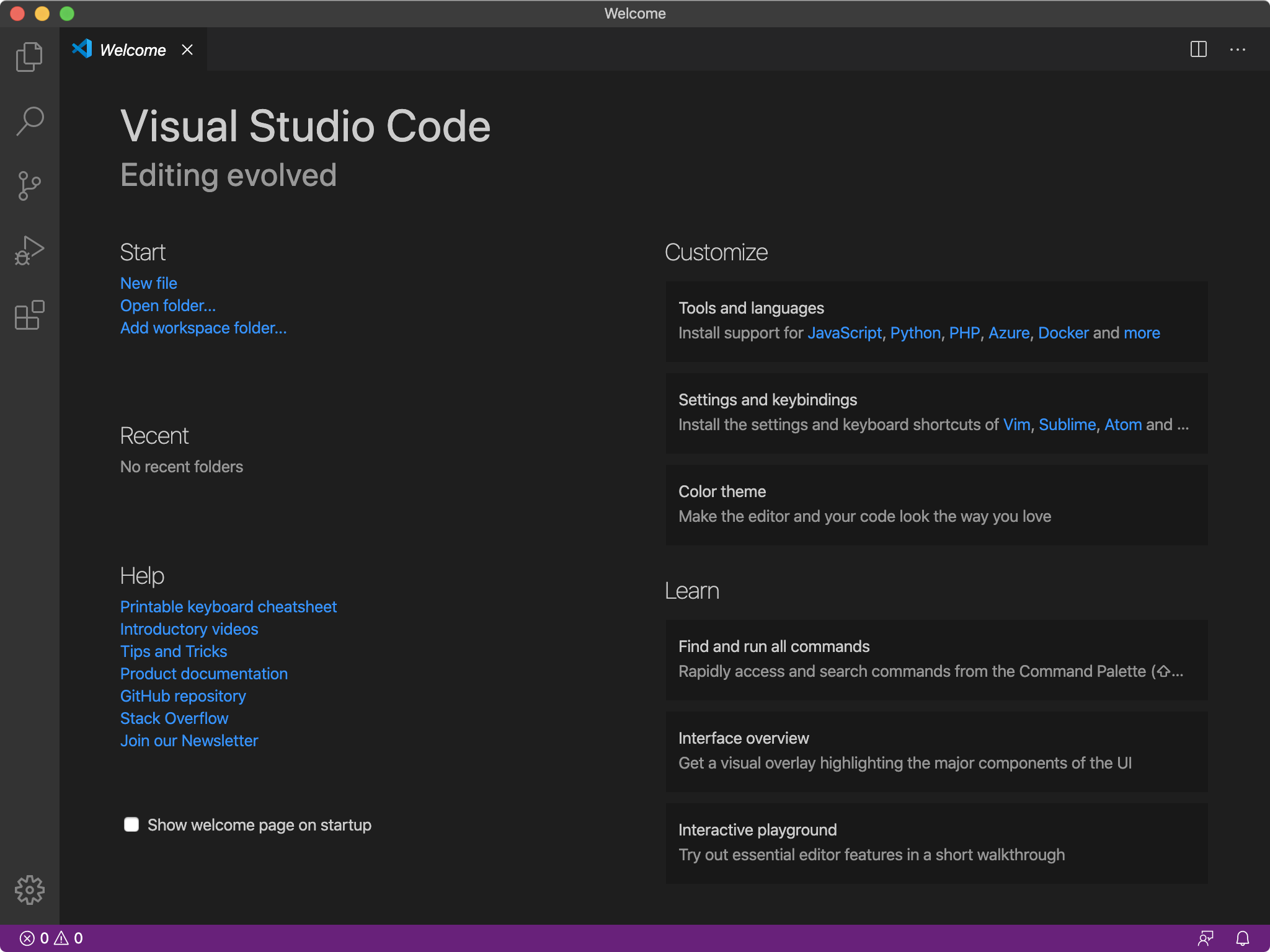Click the Split Editor icon

(x=1198, y=50)
